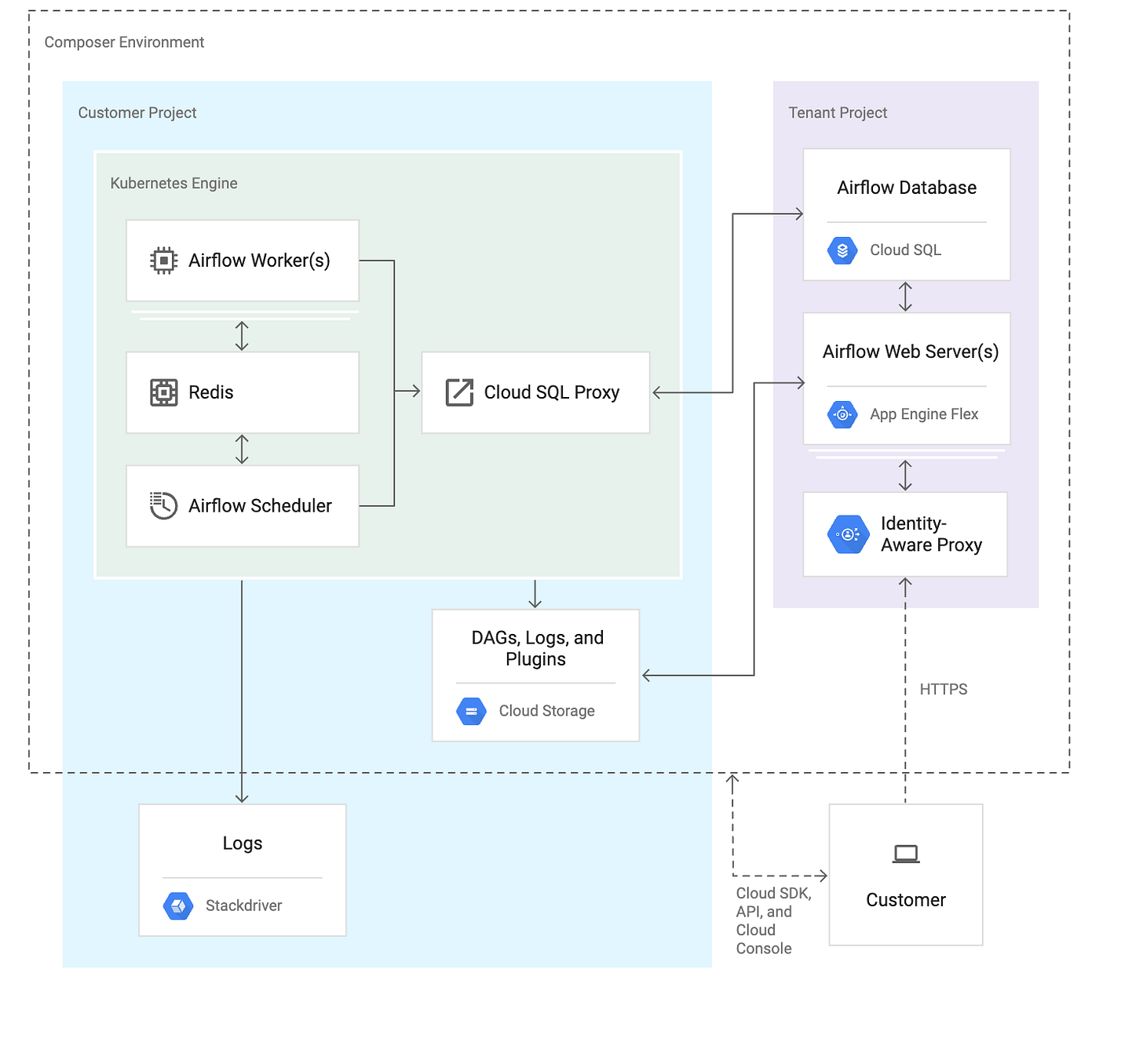Select the Identity-Aware Proxy label
Screen dimensions: 1143x1064
click(931, 534)
